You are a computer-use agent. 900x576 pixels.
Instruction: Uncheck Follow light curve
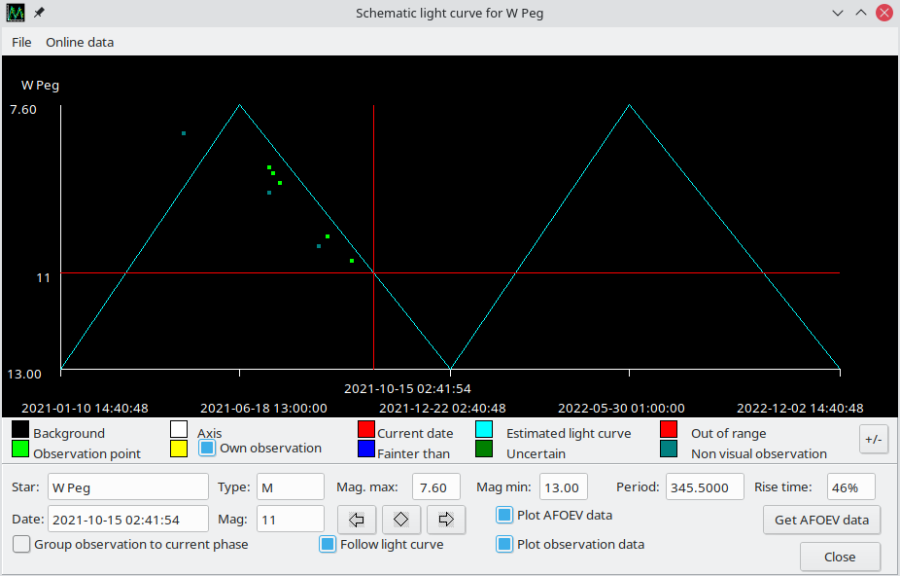coord(327,544)
